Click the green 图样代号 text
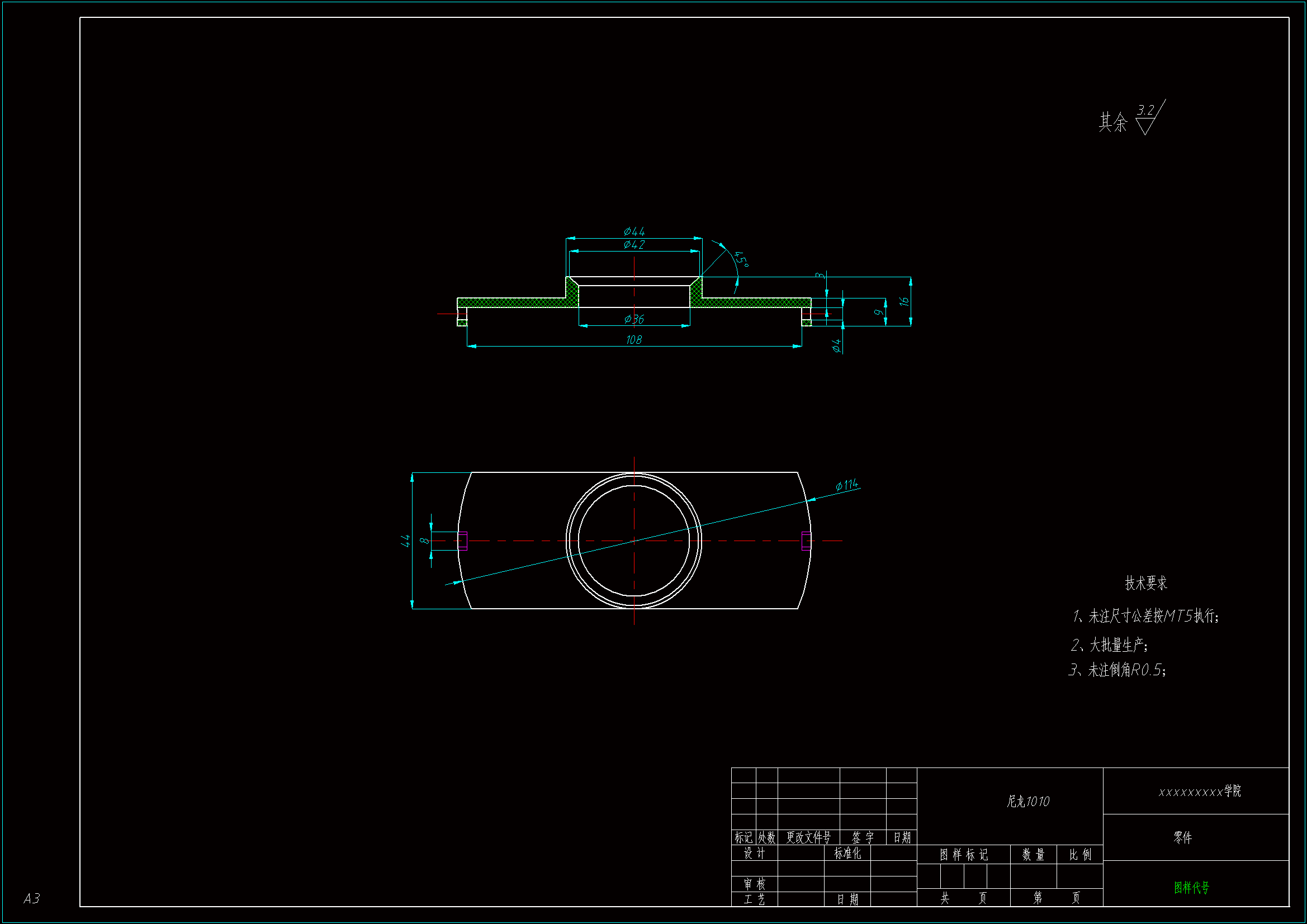 1191,888
